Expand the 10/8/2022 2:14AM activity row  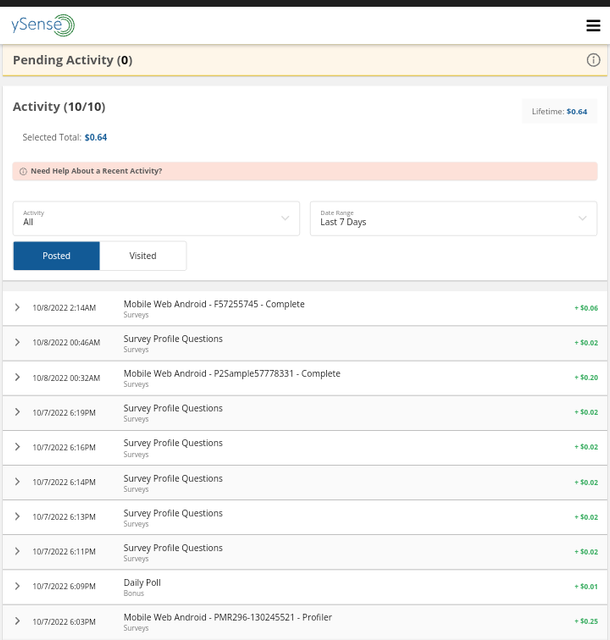click(x=18, y=308)
